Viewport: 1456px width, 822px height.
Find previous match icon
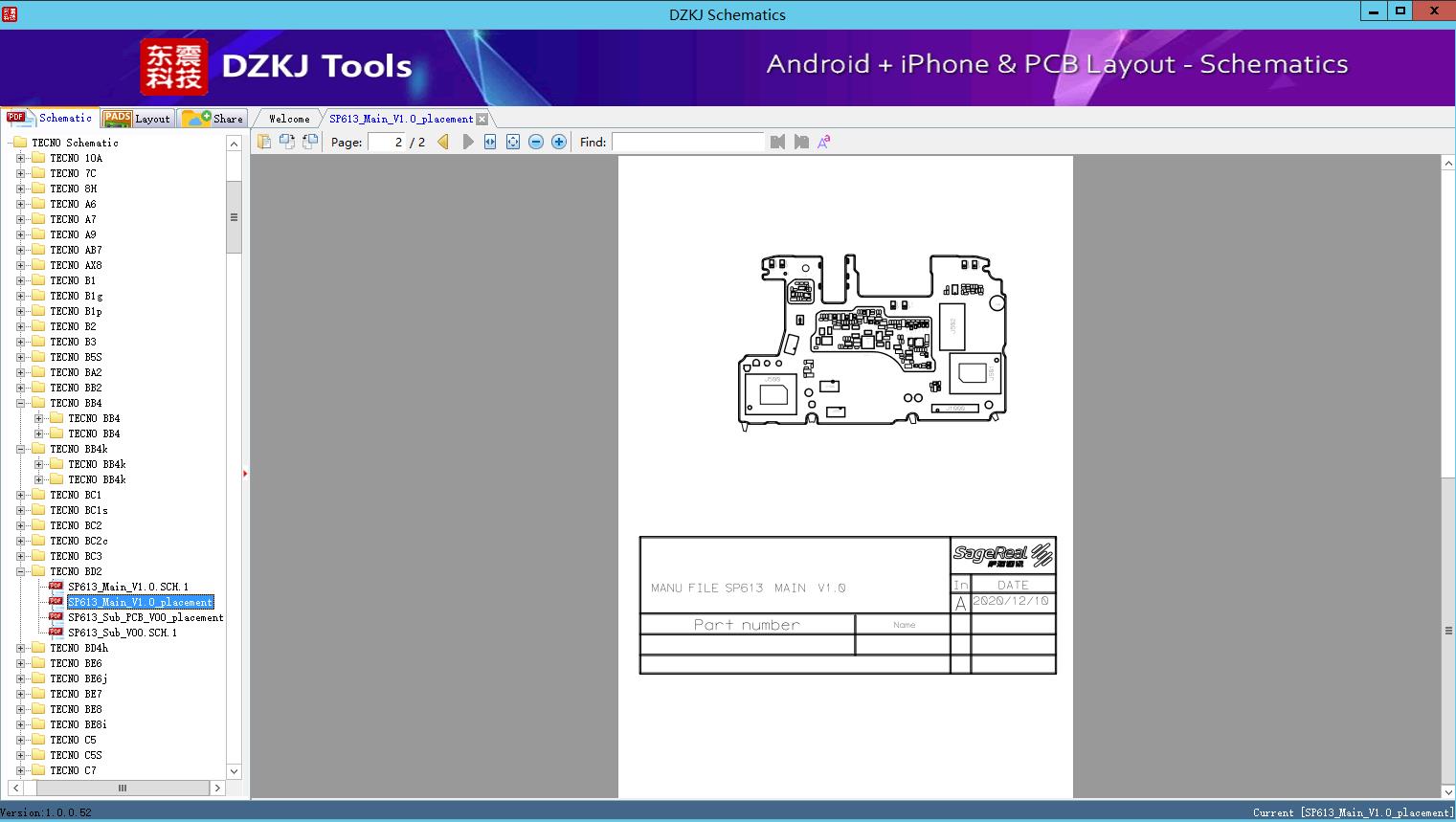click(x=777, y=142)
